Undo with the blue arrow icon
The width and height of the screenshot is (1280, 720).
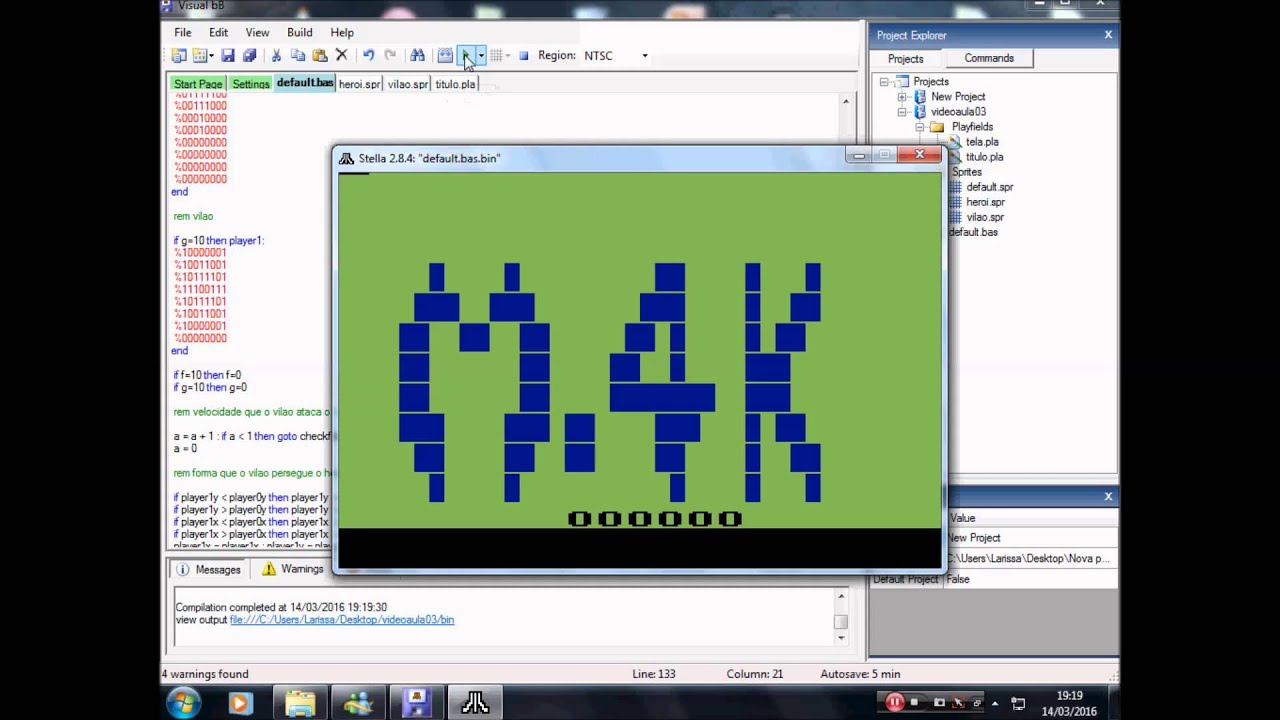[x=368, y=56]
